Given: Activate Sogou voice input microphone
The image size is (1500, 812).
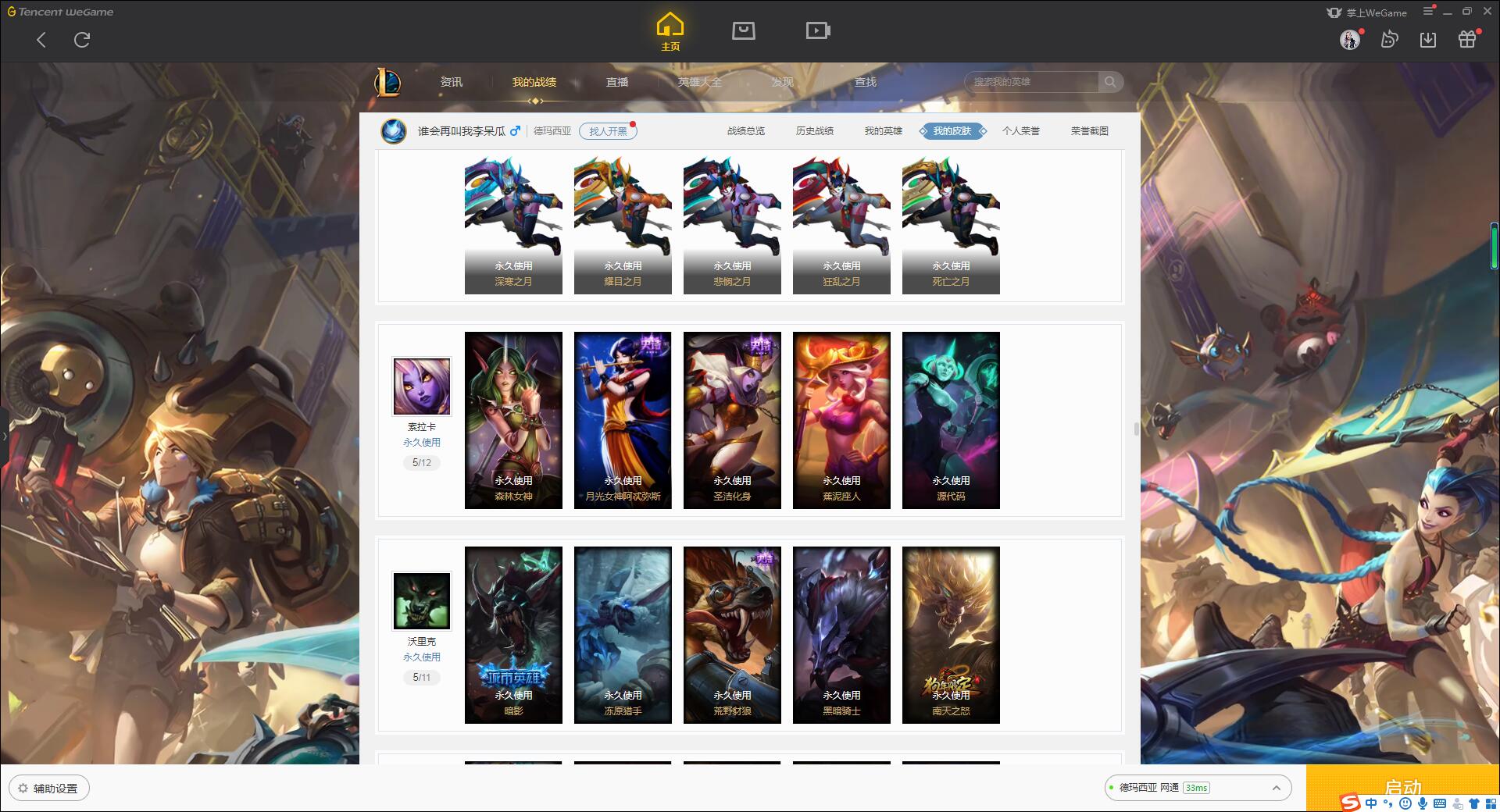Looking at the screenshot, I should tap(1423, 803).
